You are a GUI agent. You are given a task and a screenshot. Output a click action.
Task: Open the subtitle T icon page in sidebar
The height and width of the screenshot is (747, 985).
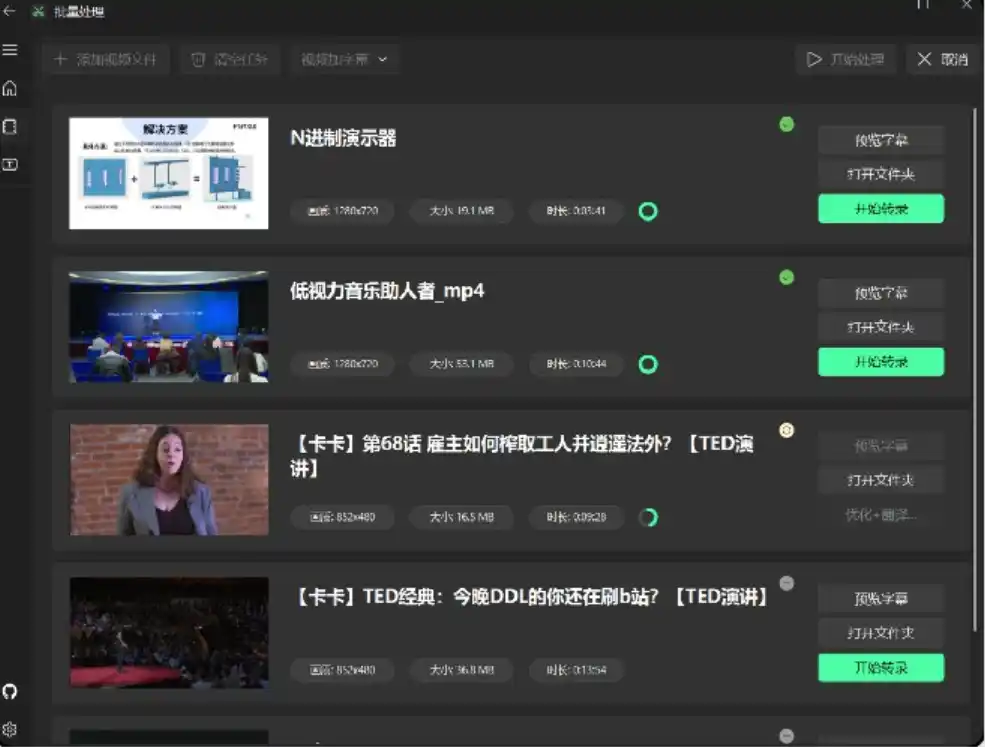pyautogui.click(x=9, y=165)
